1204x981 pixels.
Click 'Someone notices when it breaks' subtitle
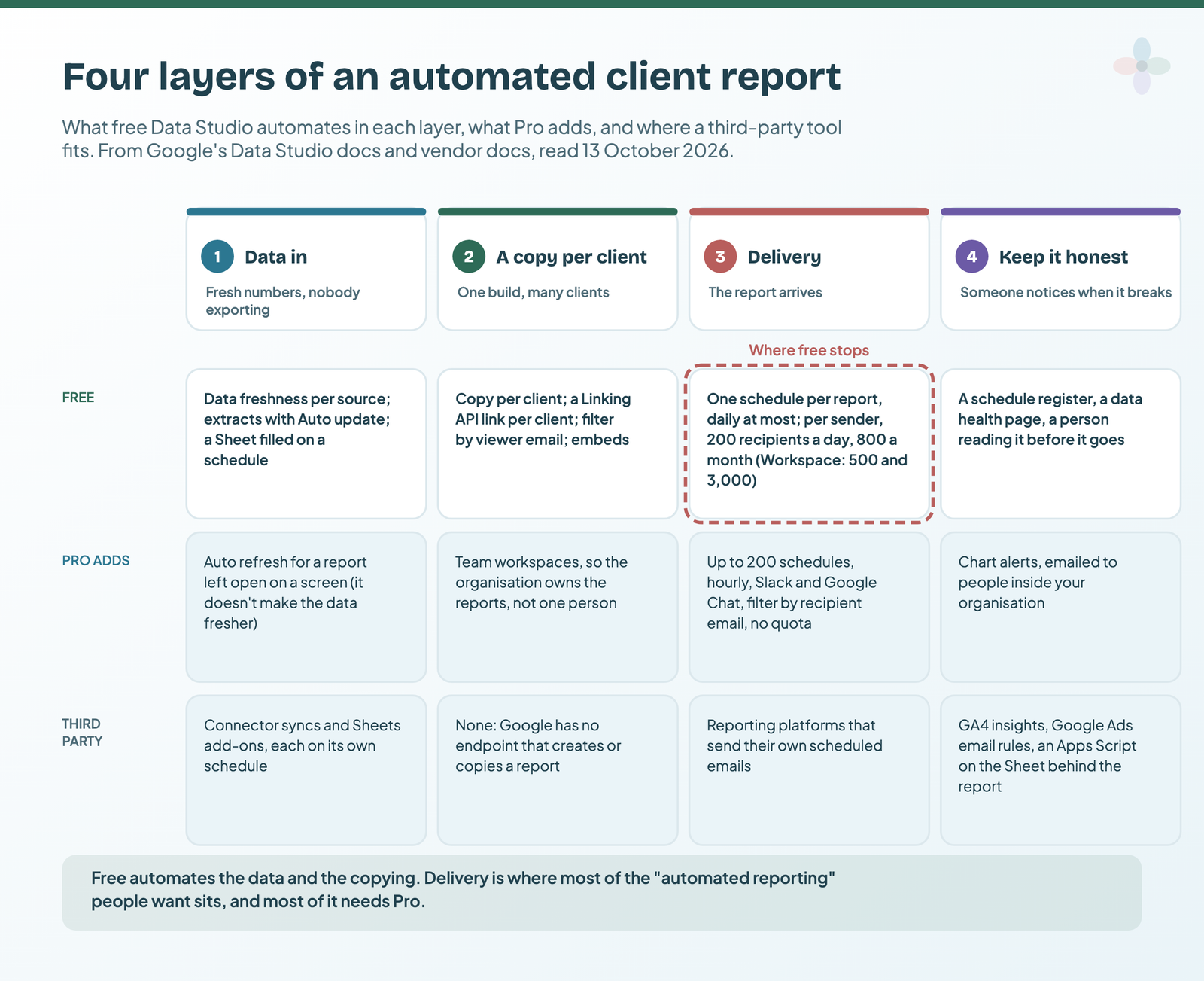pos(1066,292)
